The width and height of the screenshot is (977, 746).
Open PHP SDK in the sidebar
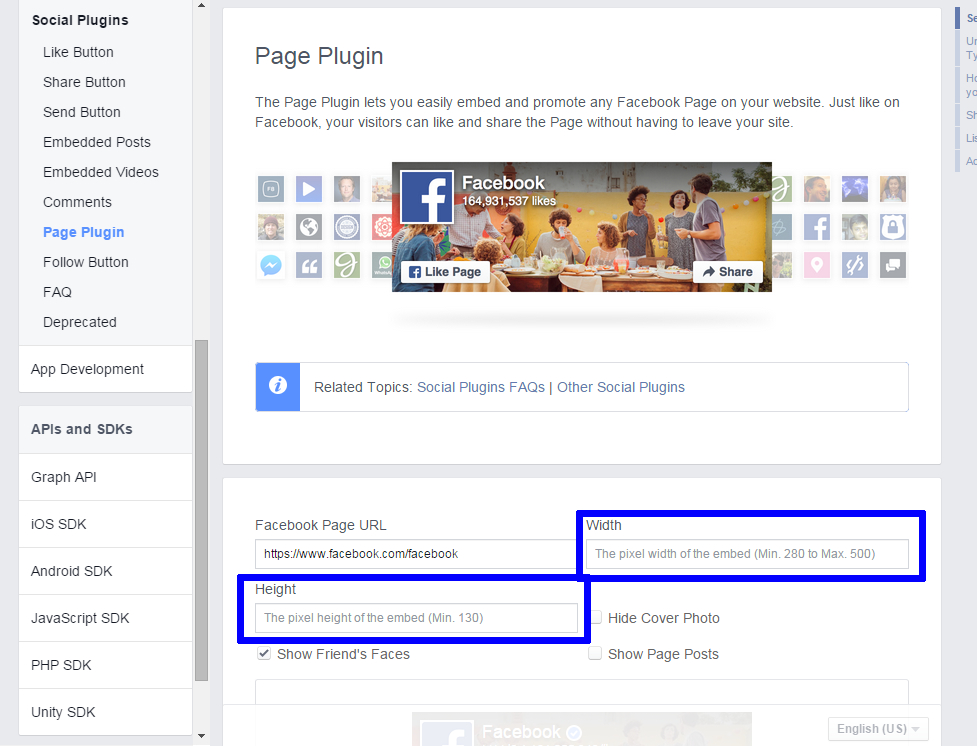[105, 666]
